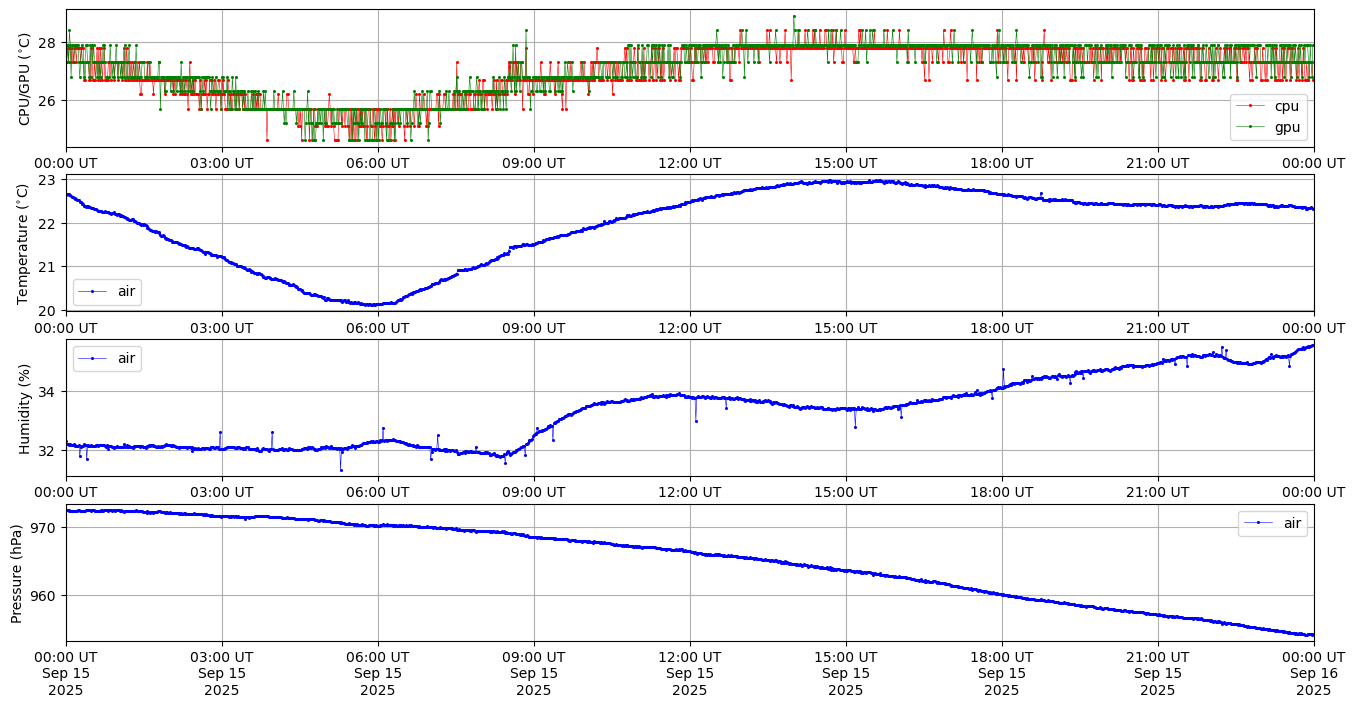This screenshot has width=1355, height=707.
Task: Click '12:00 UT Sep 15 2025' bottom tick label
Action: (690, 674)
